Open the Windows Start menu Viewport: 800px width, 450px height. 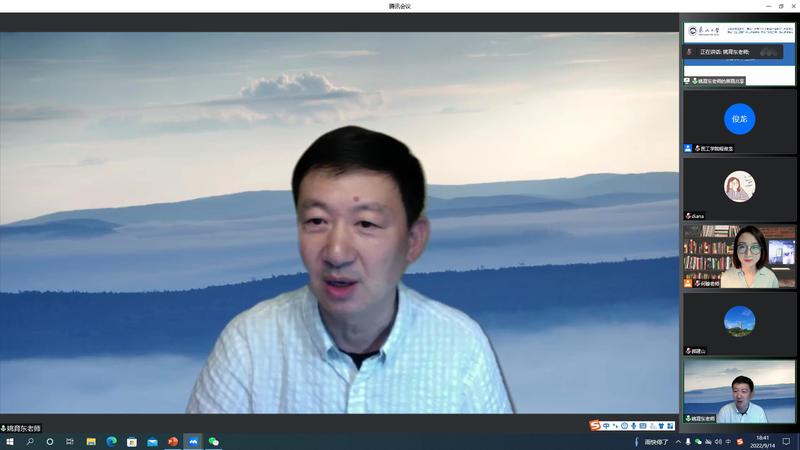click(9, 441)
